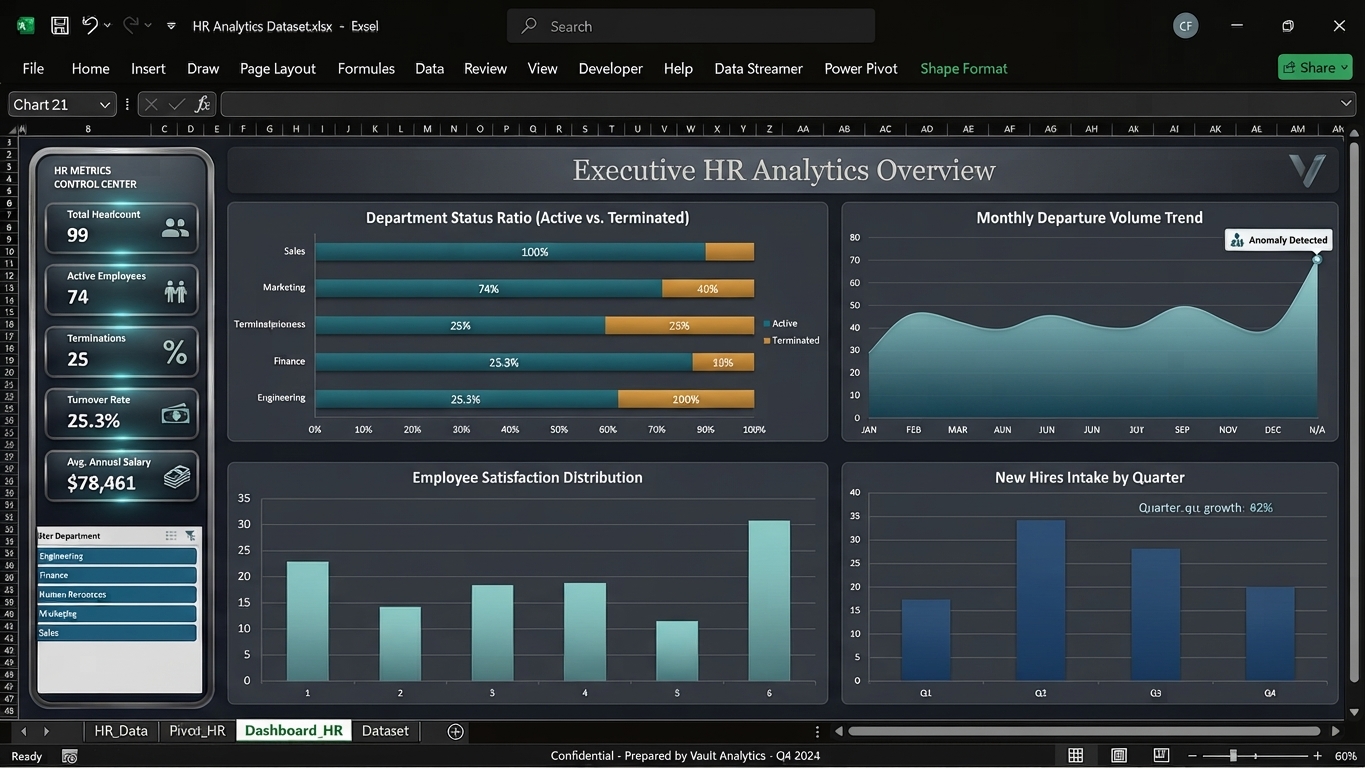The image size is (1365, 768).
Task: Click the 60% zoom level text
Action: click(x=1345, y=756)
